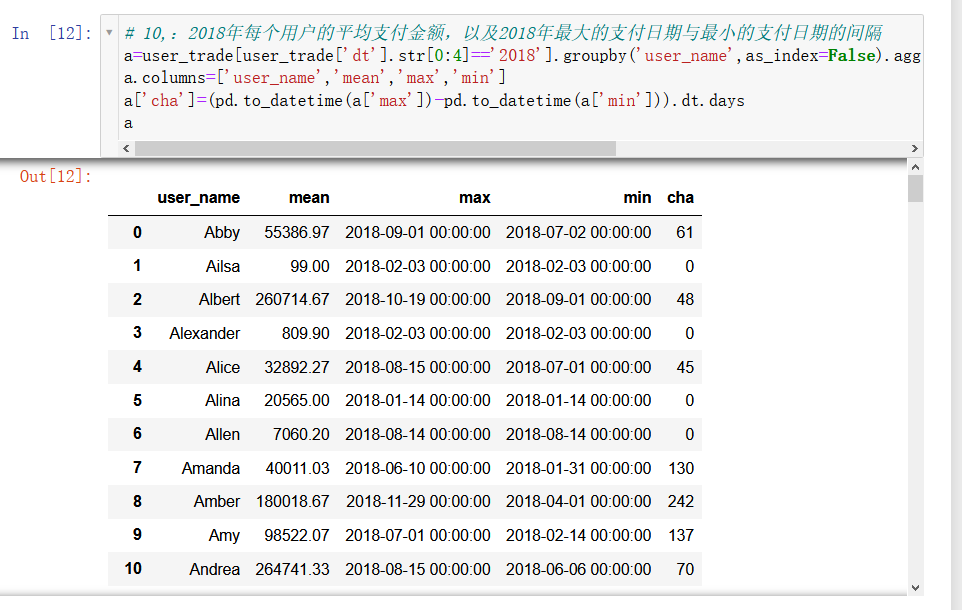Select the mean value 7060.20
This screenshot has height=610, width=962.
pos(301,434)
